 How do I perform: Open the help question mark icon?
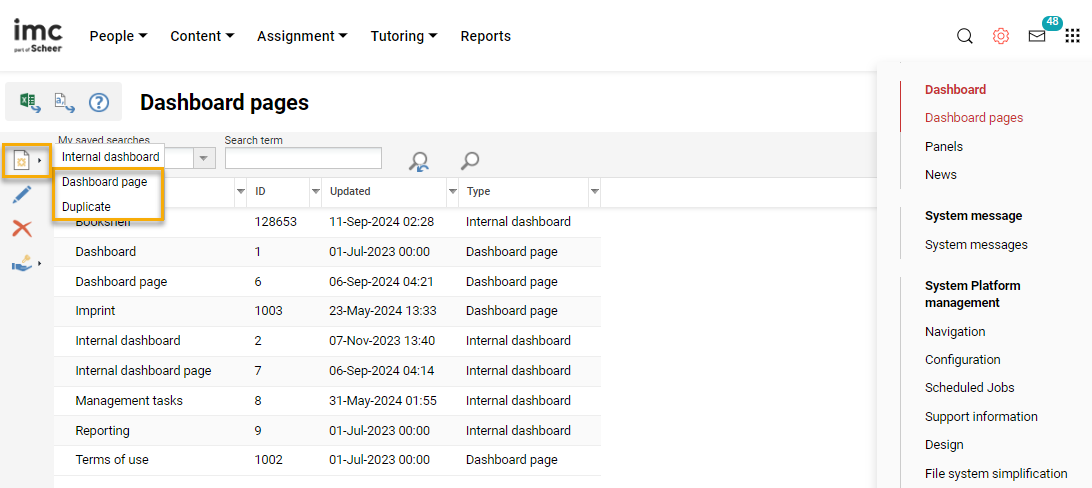(98, 102)
